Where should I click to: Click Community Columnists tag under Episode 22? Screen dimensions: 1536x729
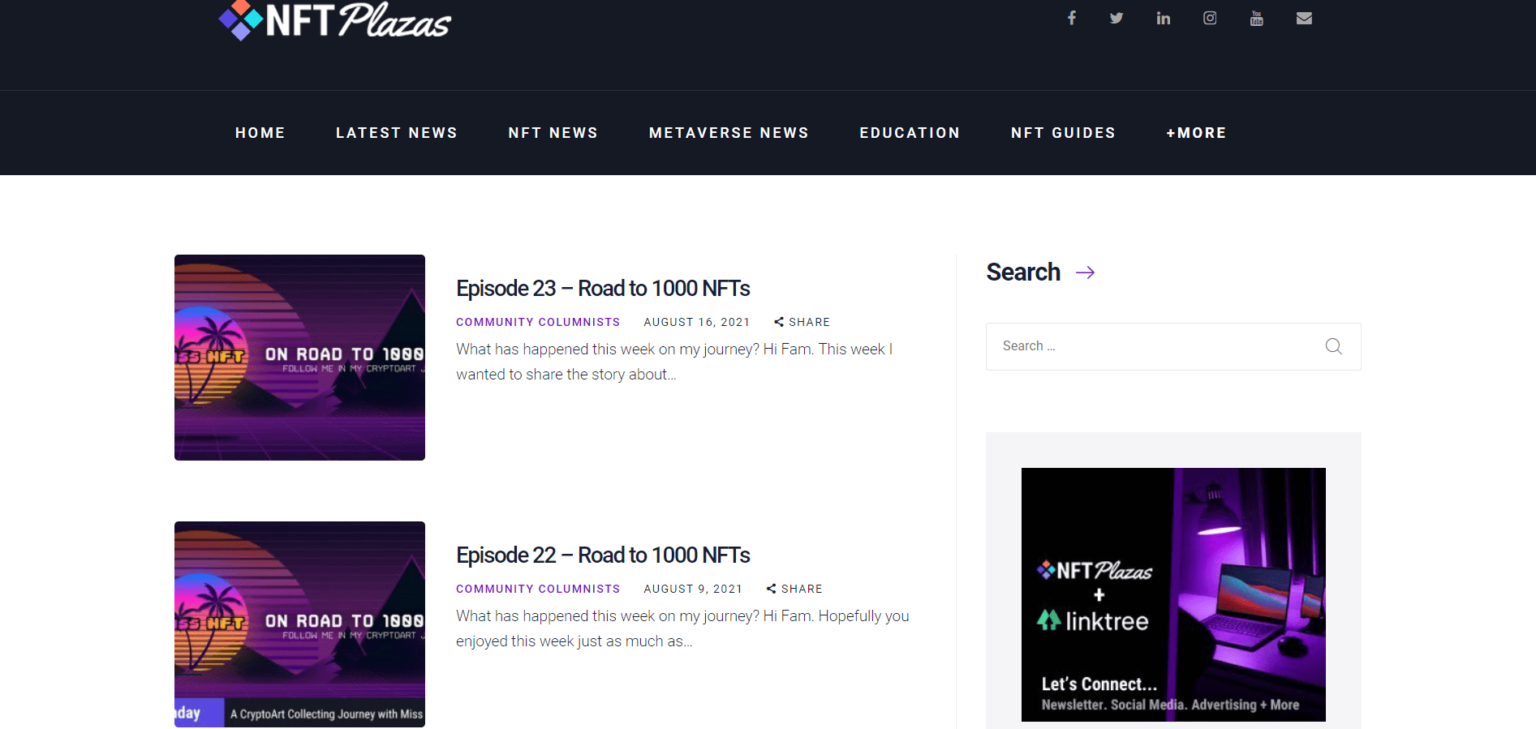pyautogui.click(x=538, y=589)
